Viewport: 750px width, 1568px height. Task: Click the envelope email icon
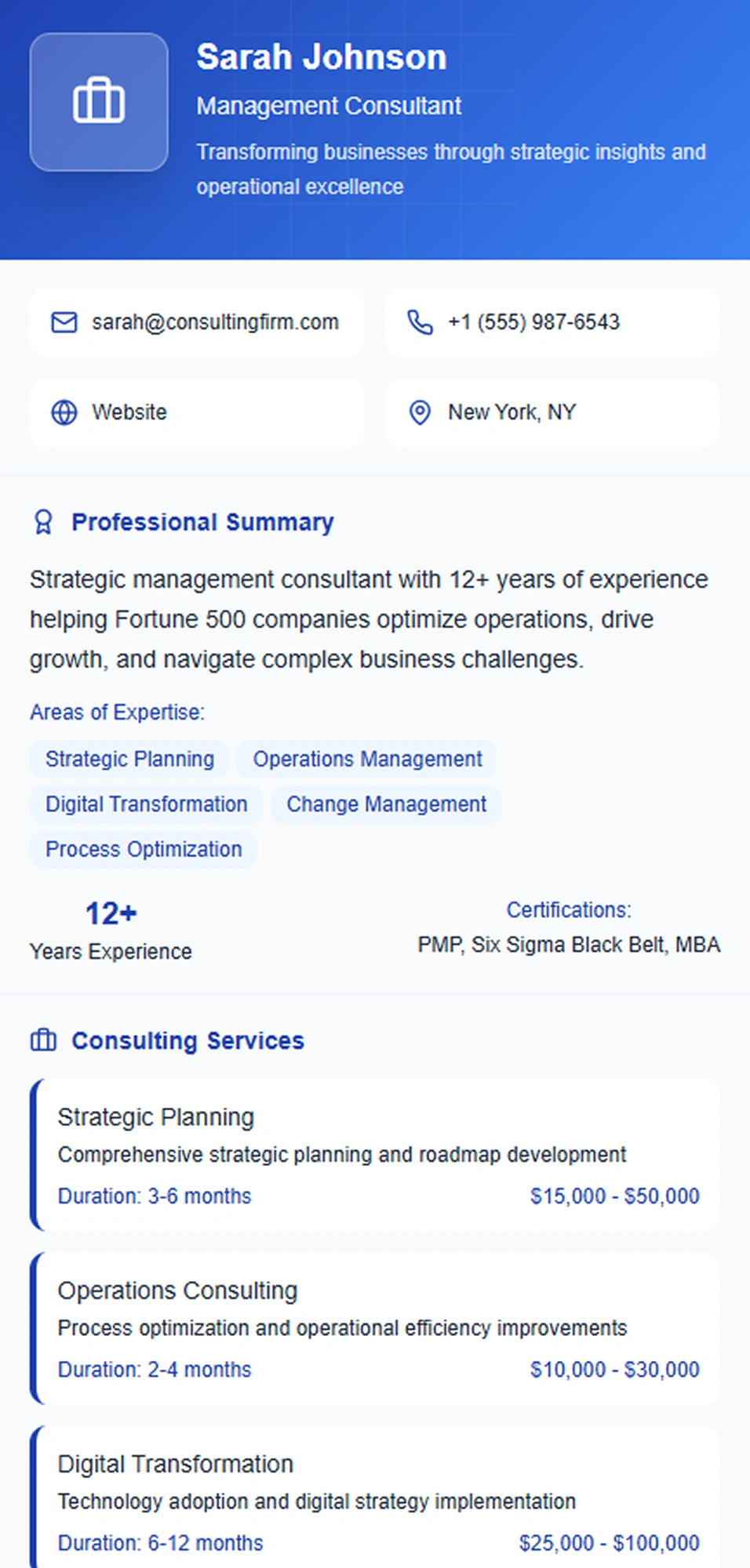64,322
